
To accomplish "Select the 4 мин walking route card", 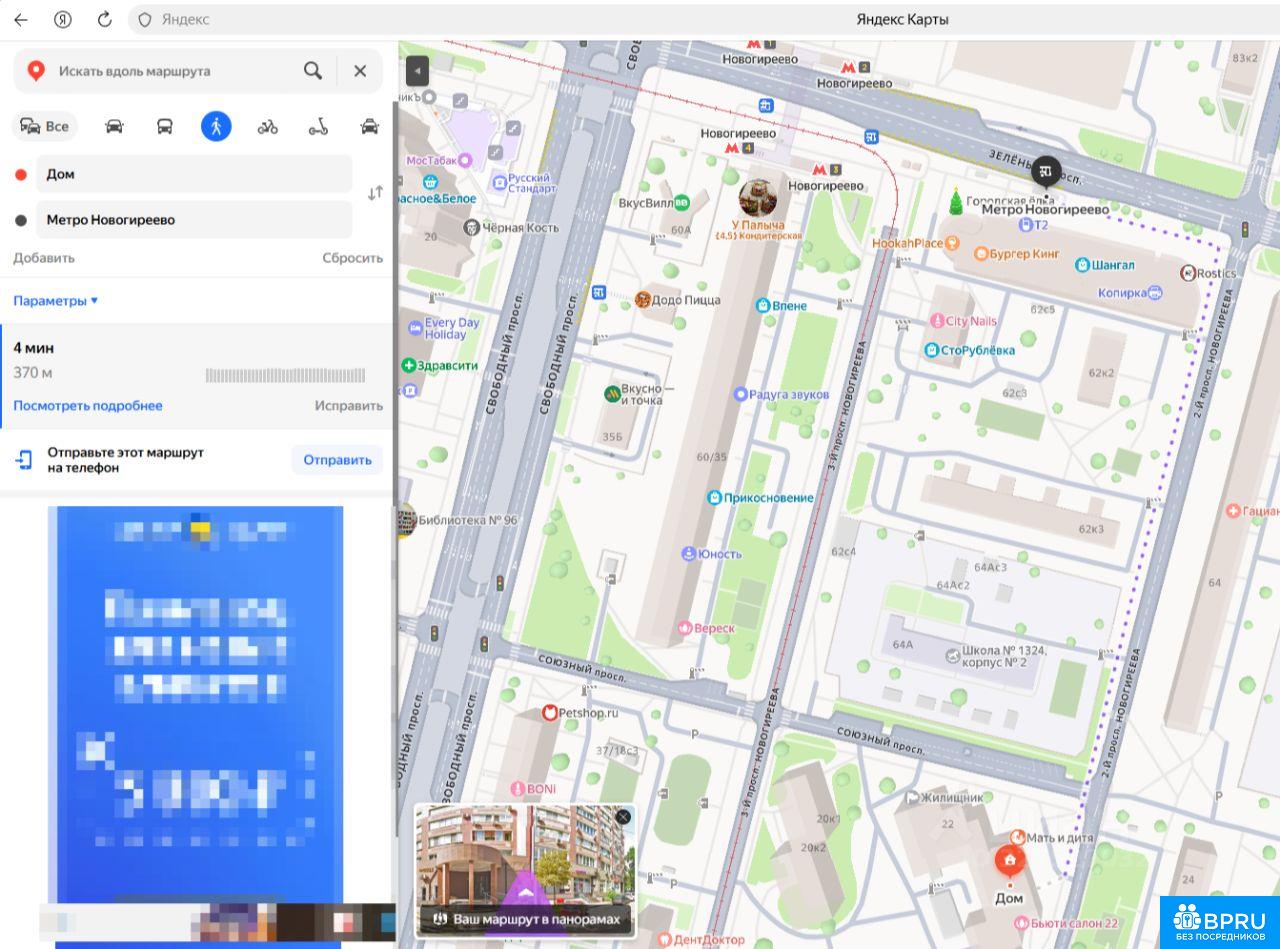I will click(x=198, y=376).
